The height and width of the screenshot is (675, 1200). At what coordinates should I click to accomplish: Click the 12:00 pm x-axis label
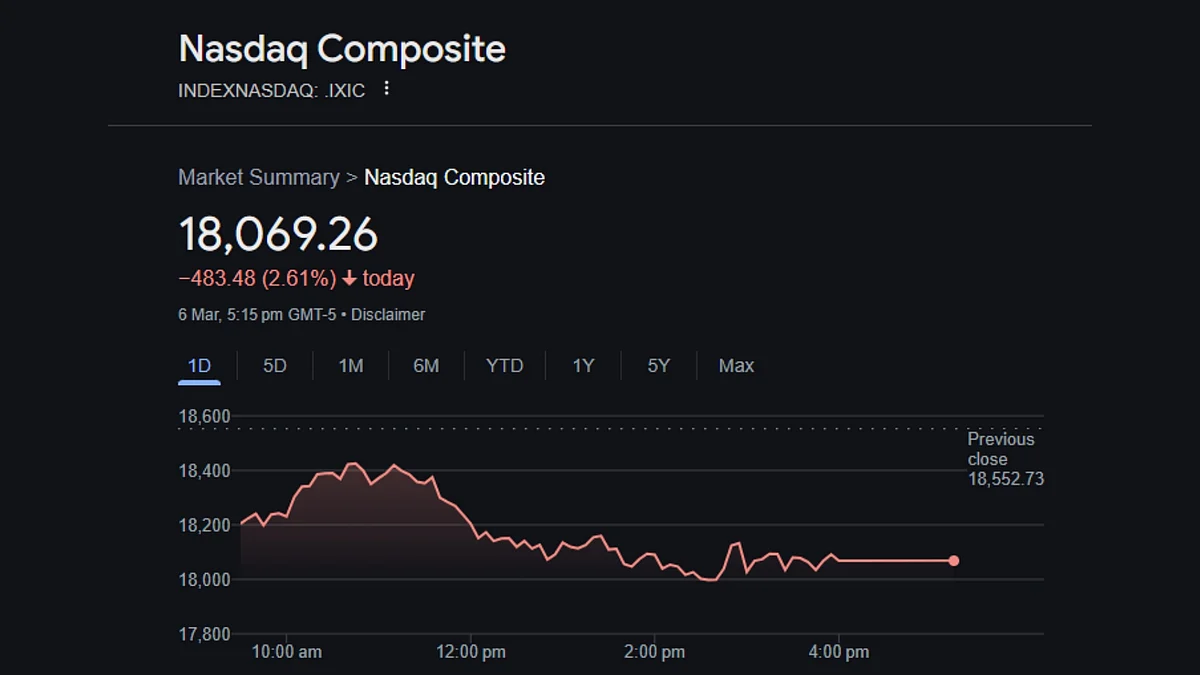click(471, 652)
